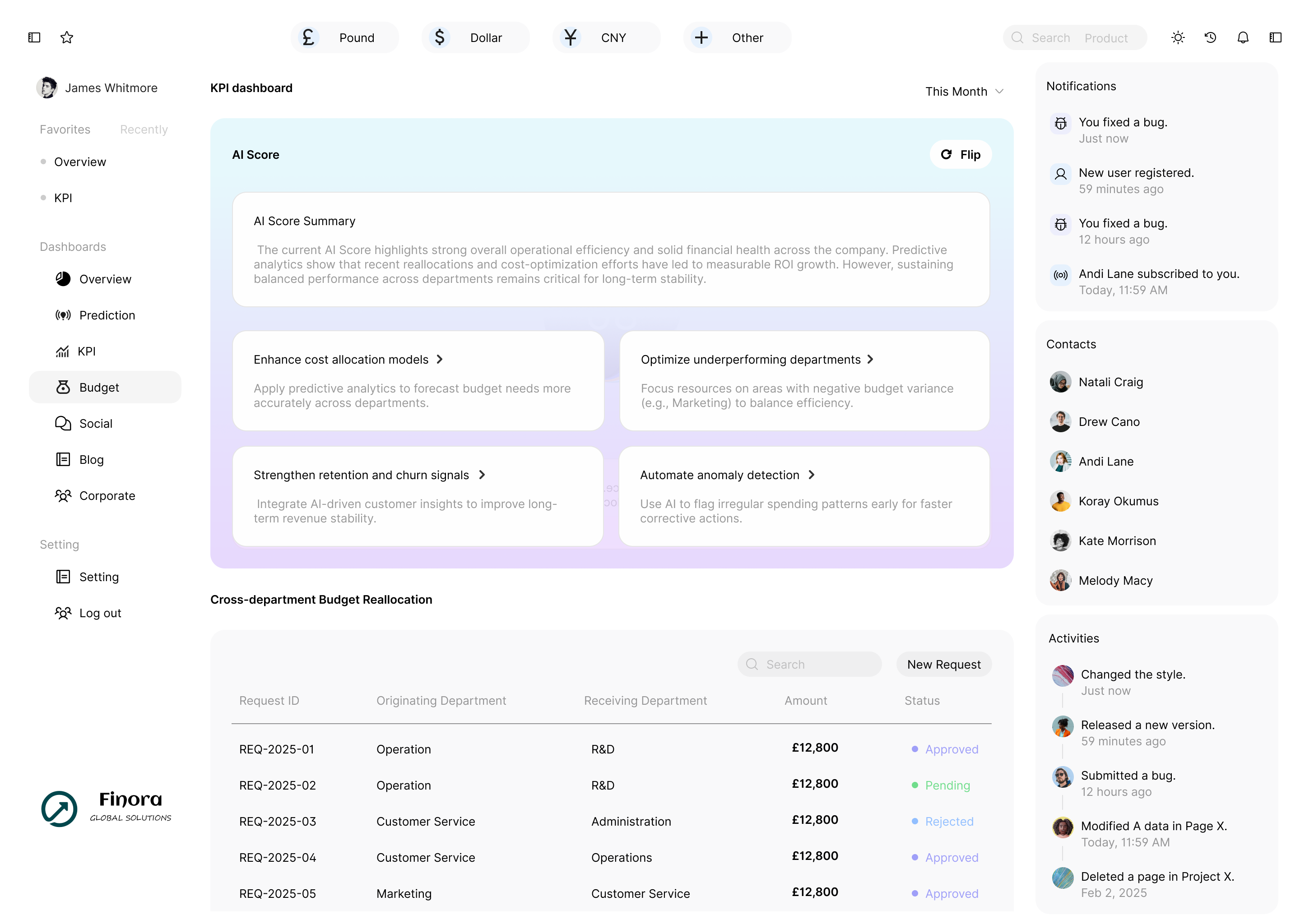Open the notifications bell icon
1300x924 pixels.
tap(1243, 37)
